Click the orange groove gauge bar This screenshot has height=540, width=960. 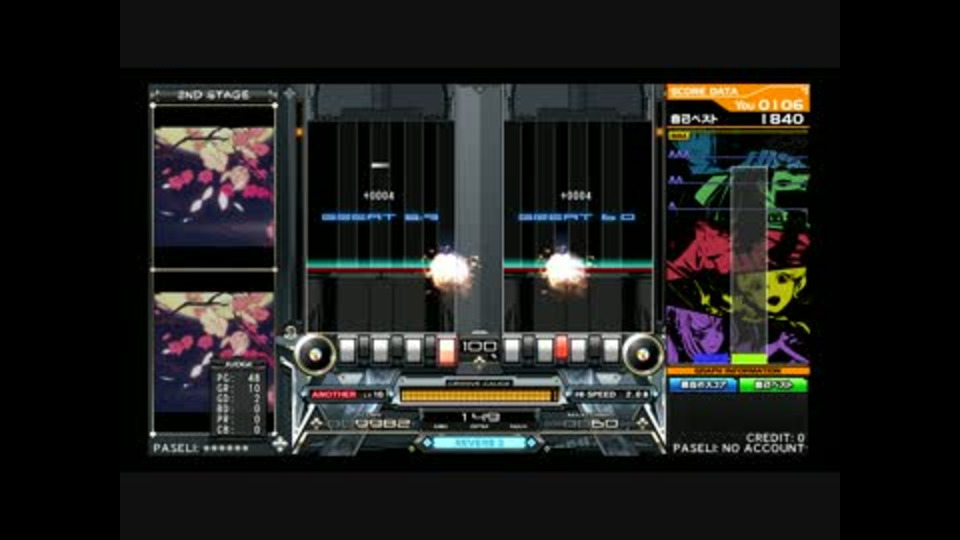coord(478,396)
